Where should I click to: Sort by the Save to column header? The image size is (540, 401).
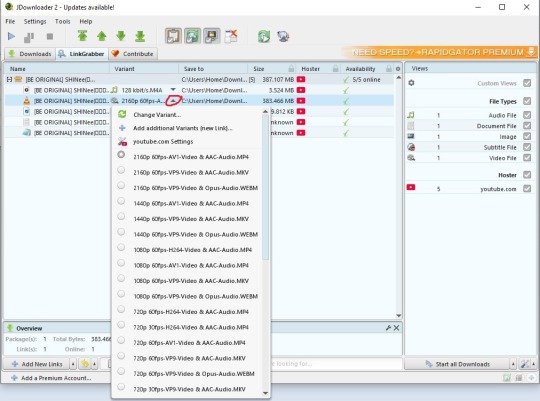(213, 69)
